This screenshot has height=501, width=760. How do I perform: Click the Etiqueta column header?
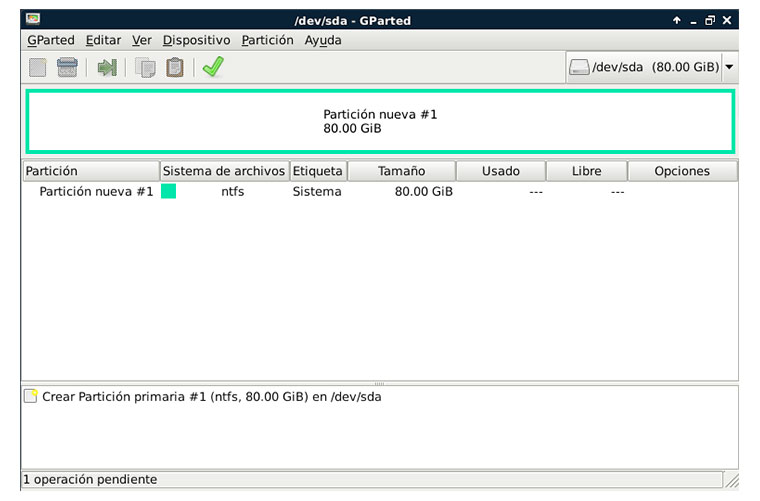[x=318, y=171]
